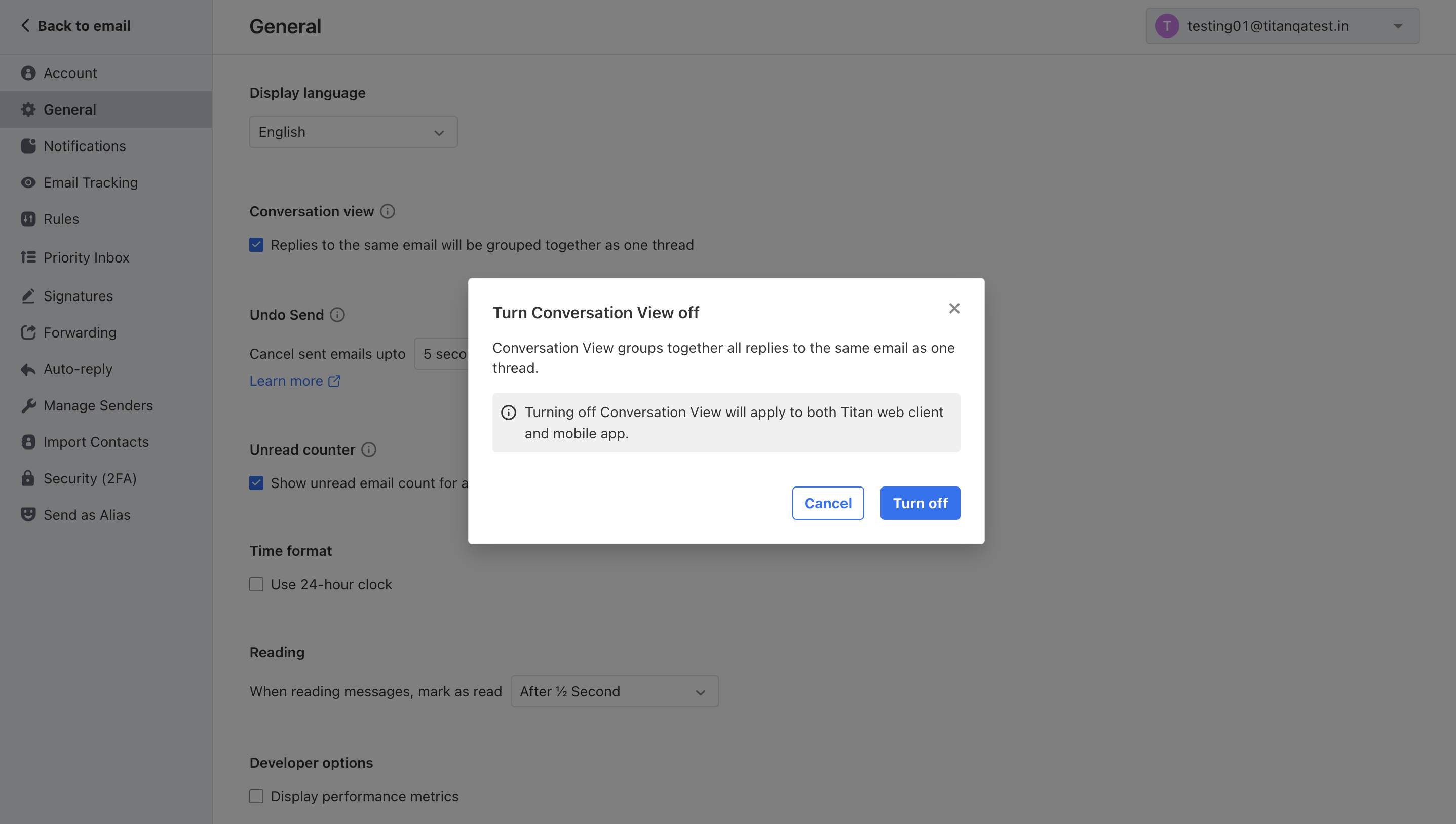This screenshot has height=824, width=1456.
Task: Click the Reading section heading
Action: click(277, 652)
